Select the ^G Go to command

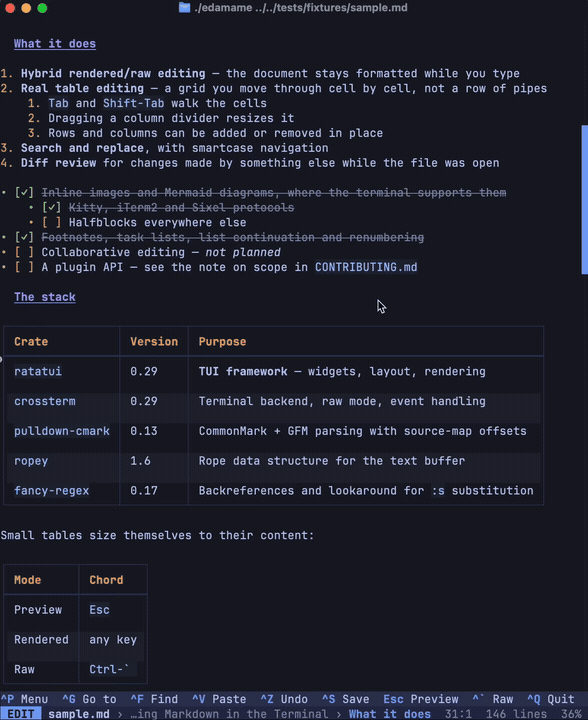coord(89,699)
